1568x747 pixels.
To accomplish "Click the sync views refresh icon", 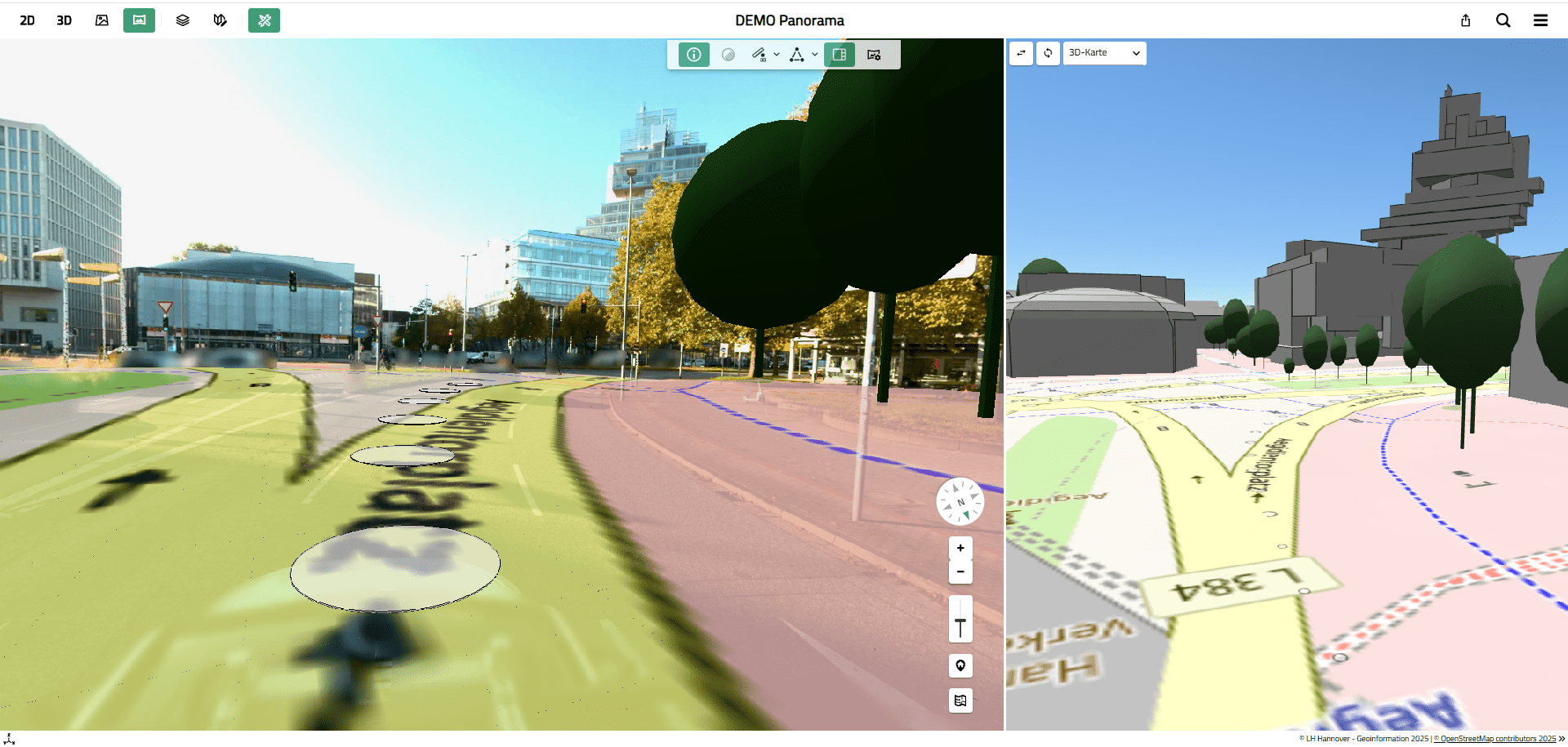I will pyautogui.click(x=1048, y=53).
